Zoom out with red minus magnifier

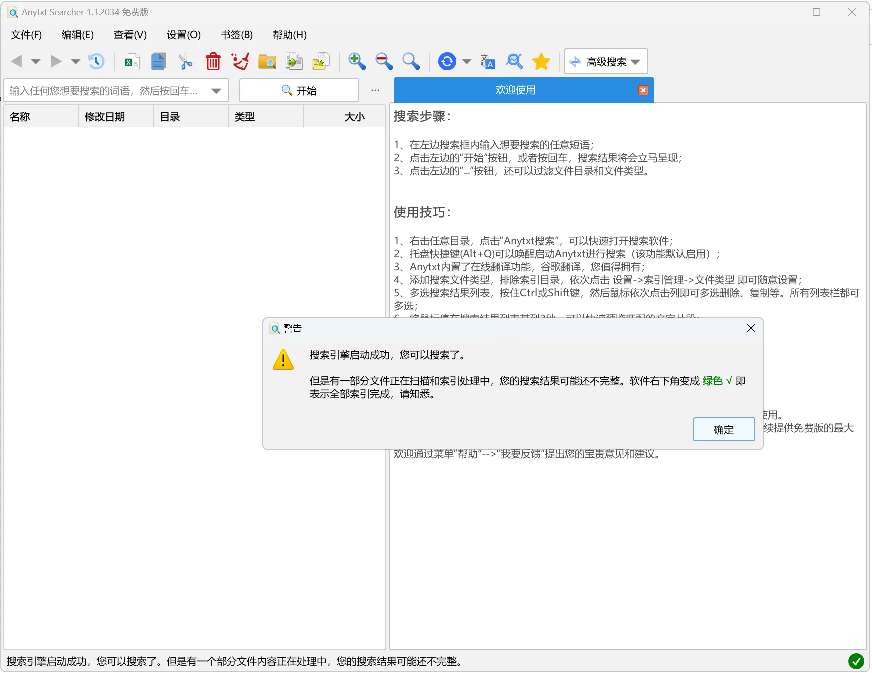coord(384,61)
